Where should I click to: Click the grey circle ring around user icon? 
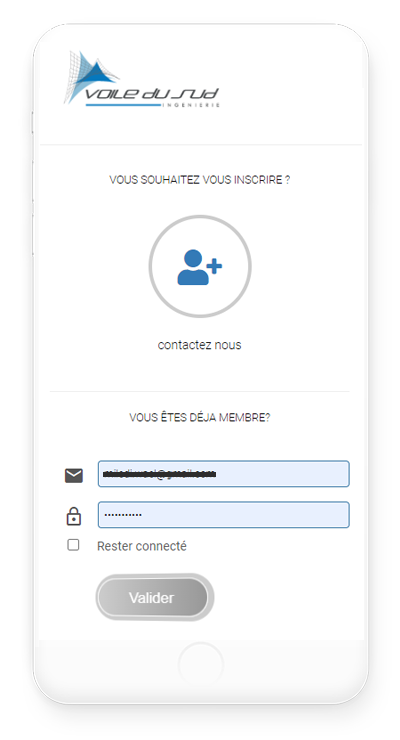coord(200,266)
